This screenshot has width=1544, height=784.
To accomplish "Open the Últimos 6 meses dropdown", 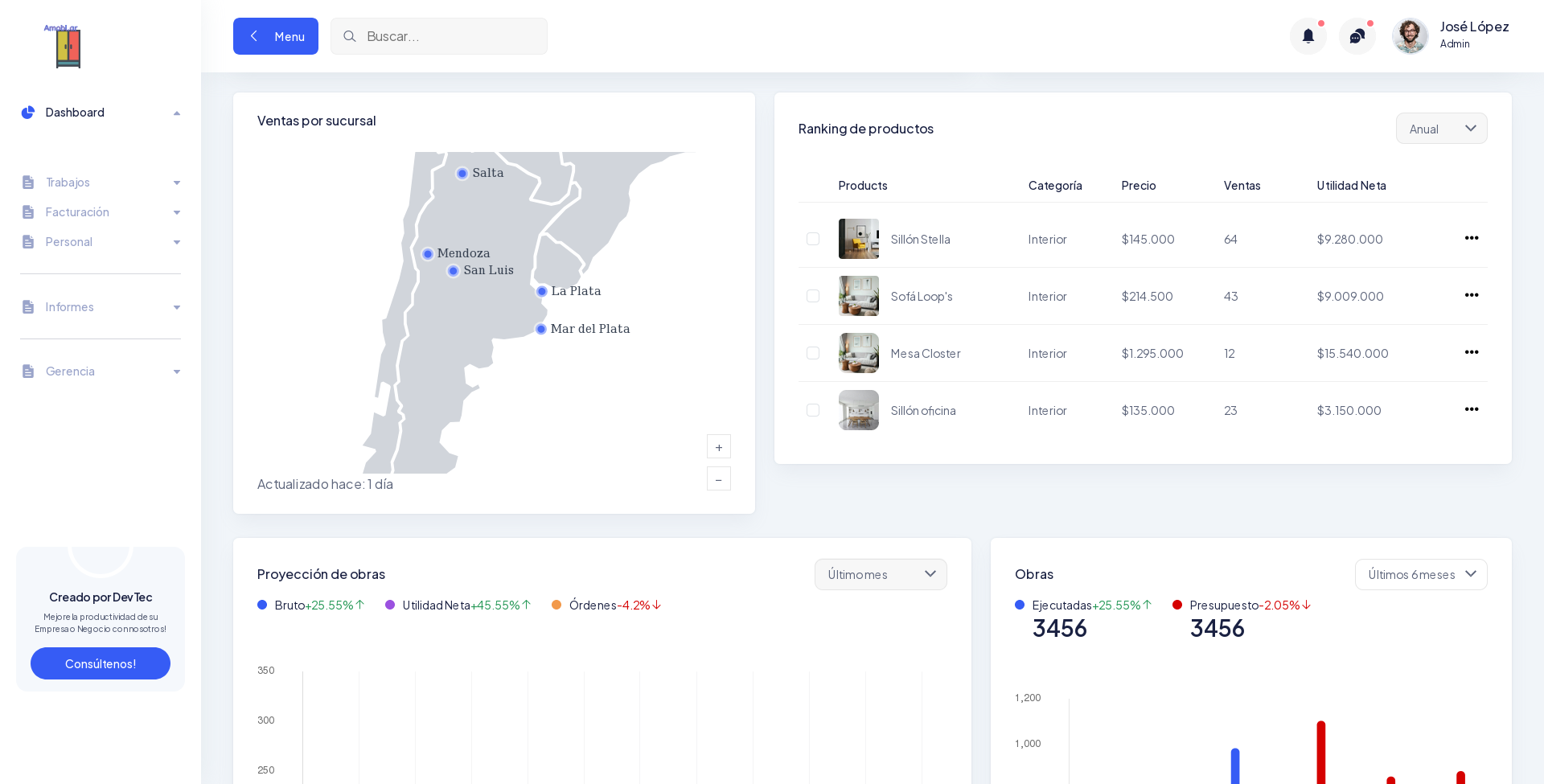I will point(1420,574).
